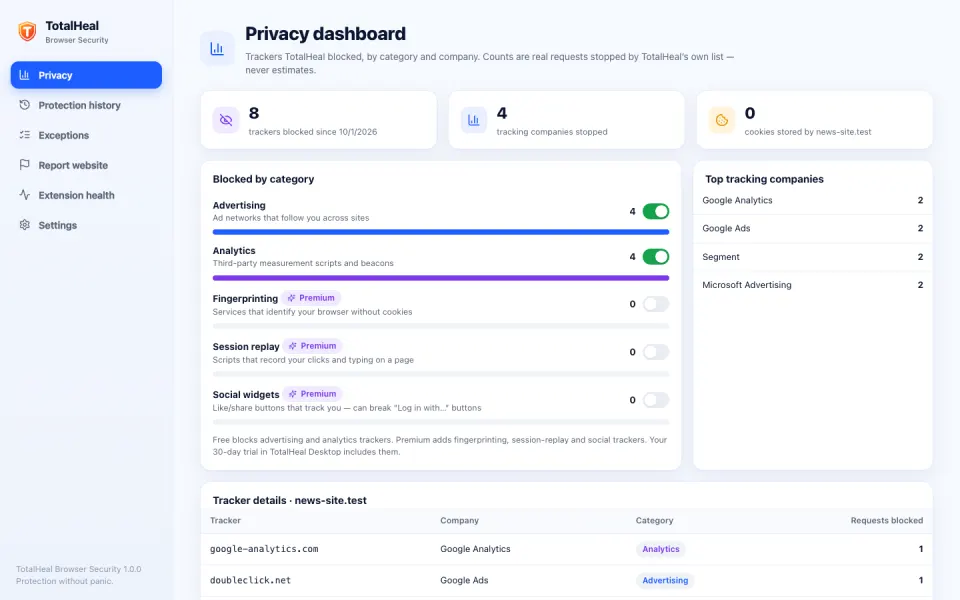Select the Google Ads company row
The height and width of the screenshot is (600, 960).
(812, 228)
